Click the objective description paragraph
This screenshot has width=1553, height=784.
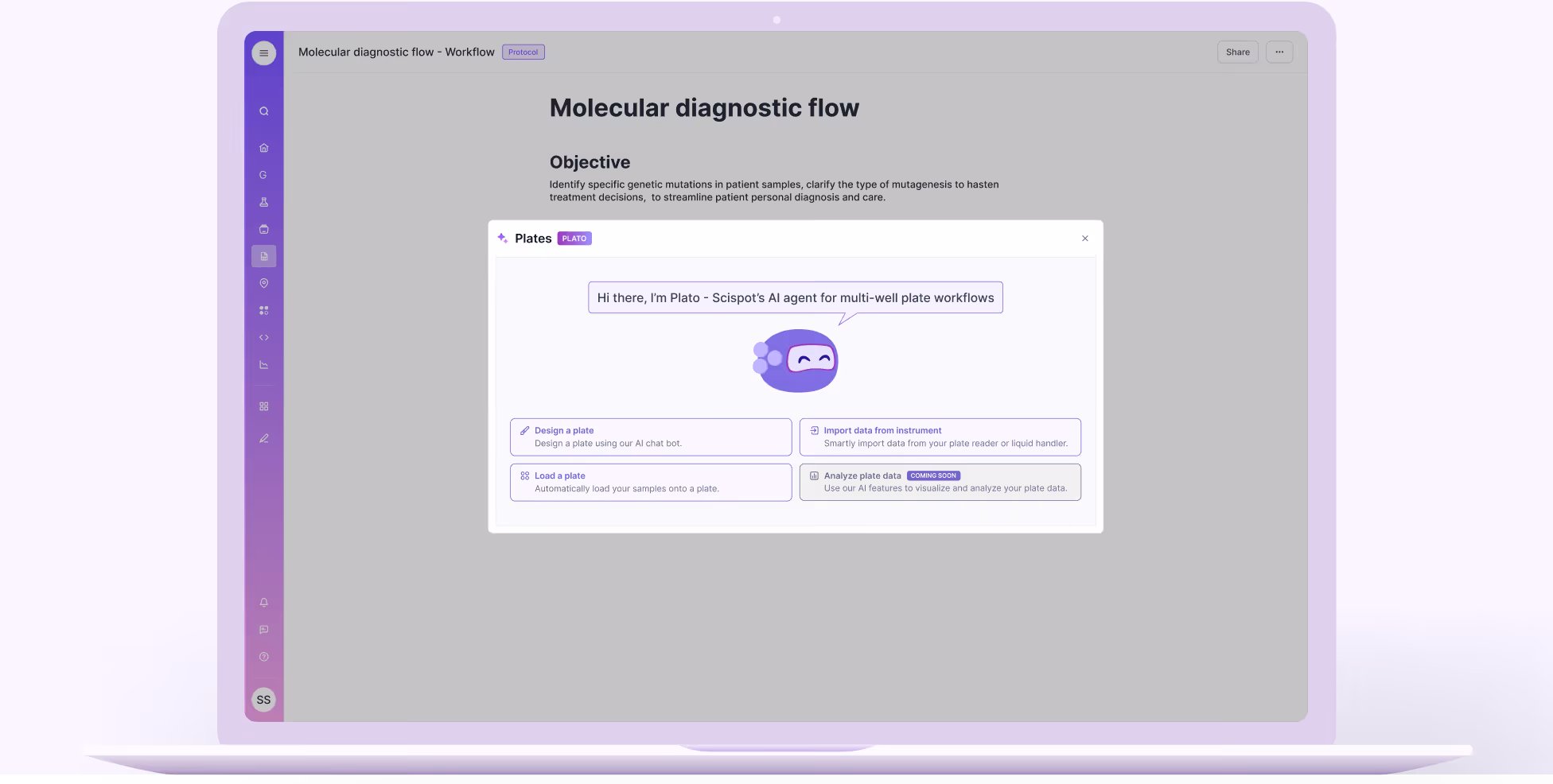pos(774,191)
